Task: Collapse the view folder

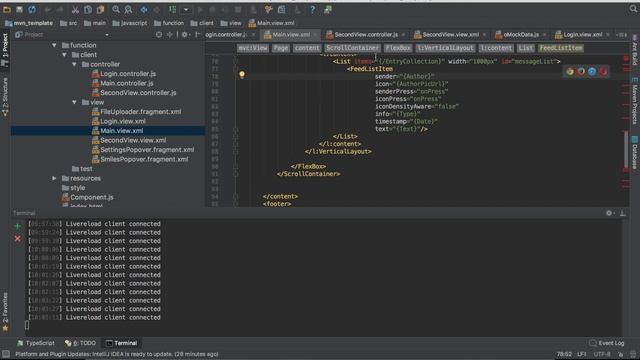Action: (x=74, y=102)
